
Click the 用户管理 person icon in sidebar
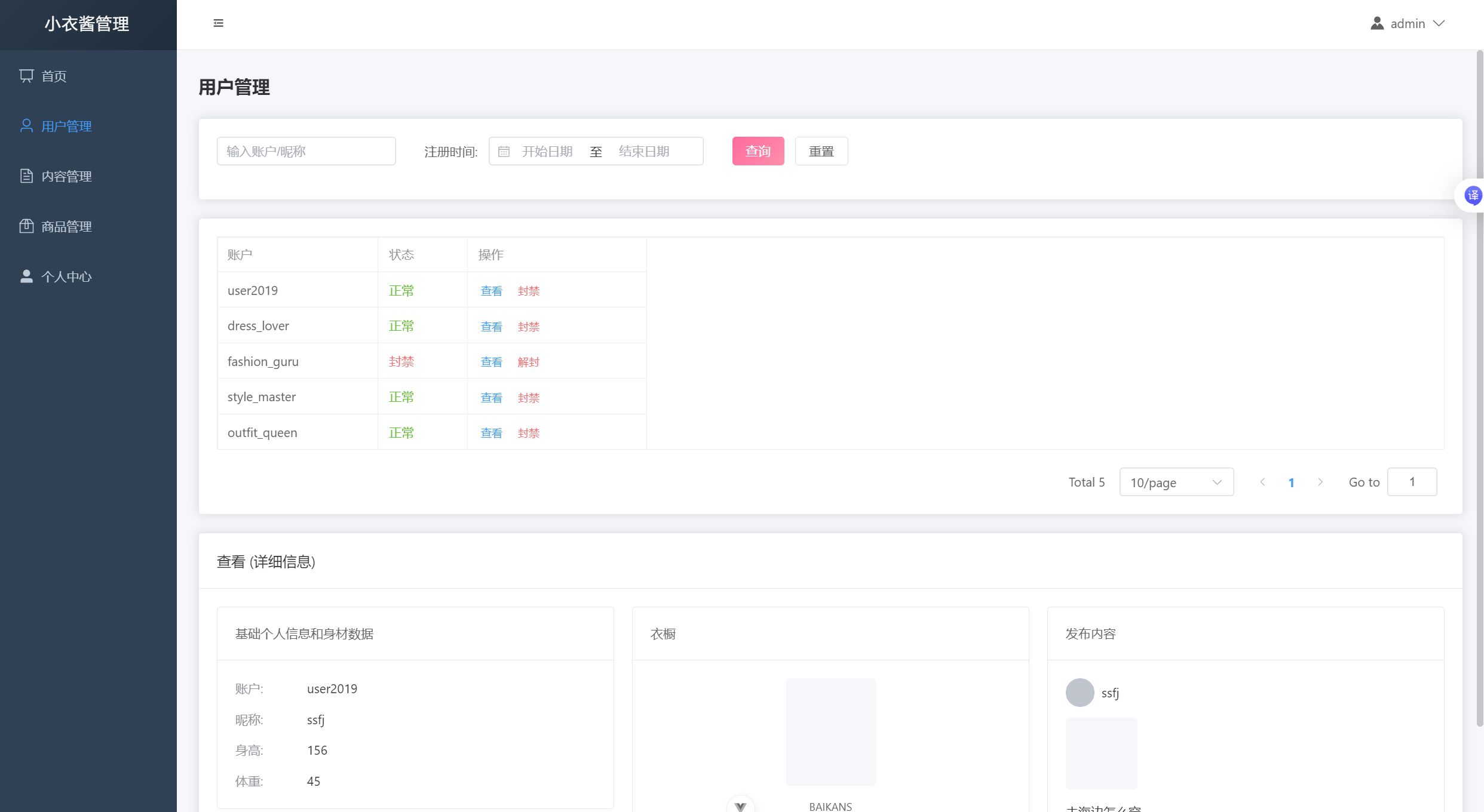tap(26, 126)
